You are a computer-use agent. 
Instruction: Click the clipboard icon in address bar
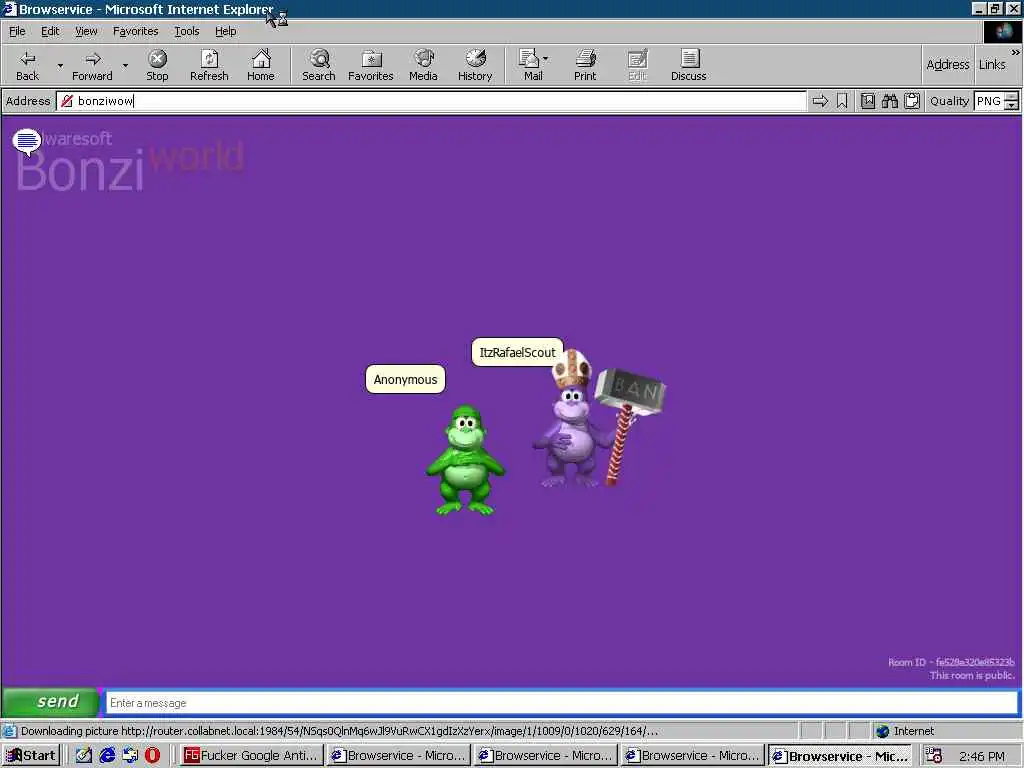(x=912, y=101)
